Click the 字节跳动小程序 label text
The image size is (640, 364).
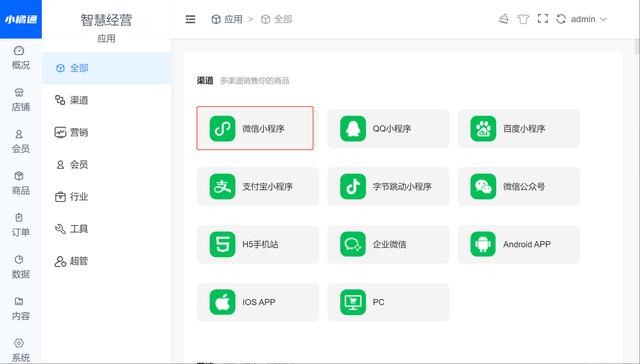pos(402,186)
